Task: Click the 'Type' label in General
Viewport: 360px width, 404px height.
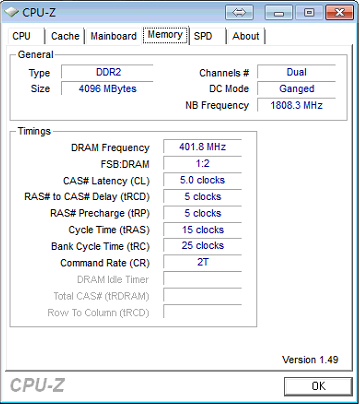Action: (39, 73)
